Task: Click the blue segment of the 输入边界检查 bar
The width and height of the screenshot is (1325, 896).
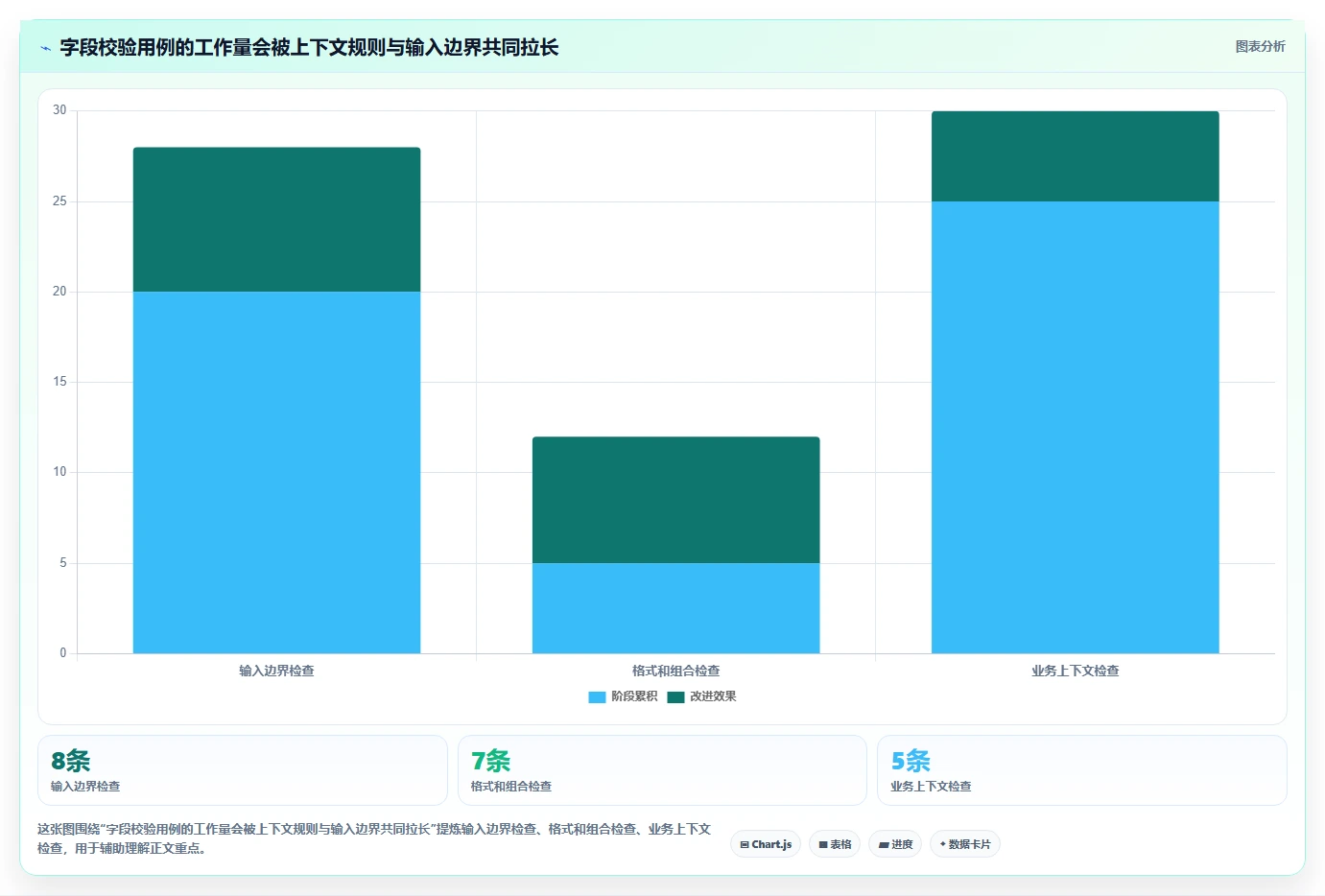Action: point(276,472)
